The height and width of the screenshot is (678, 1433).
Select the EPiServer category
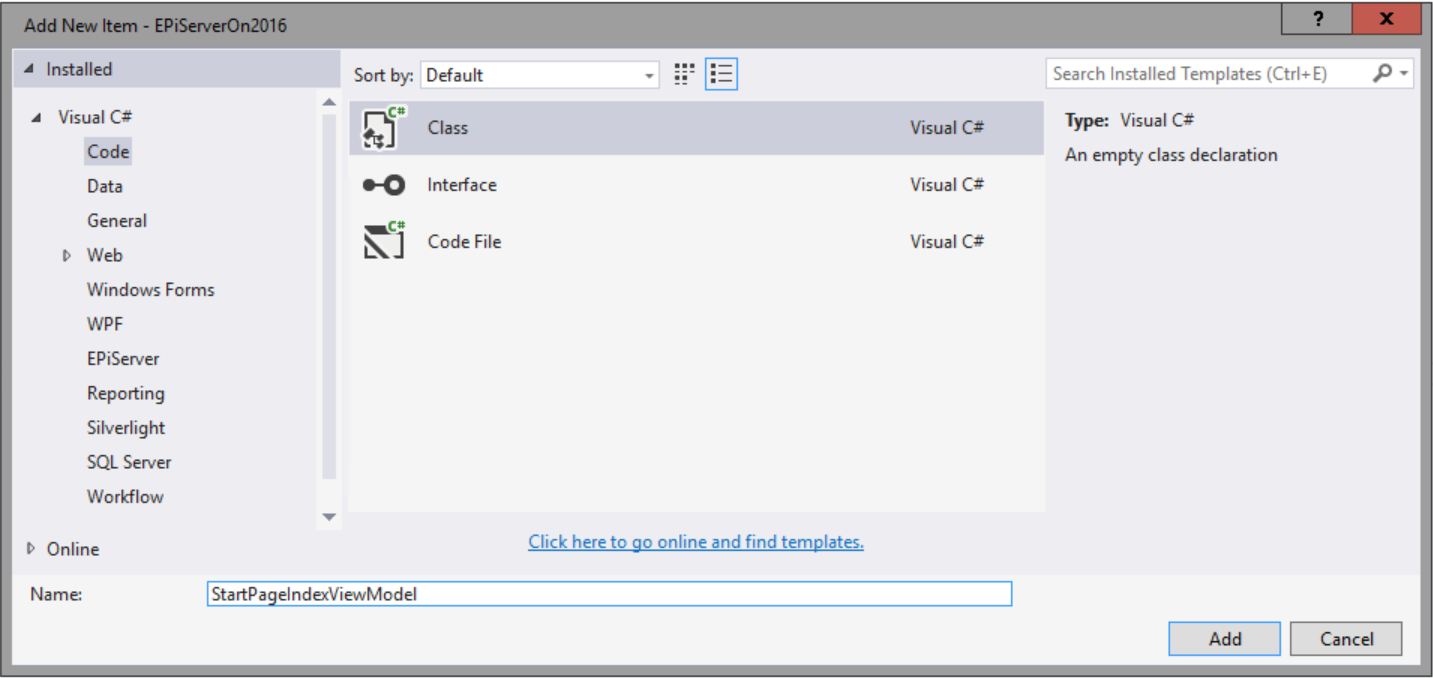123,359
